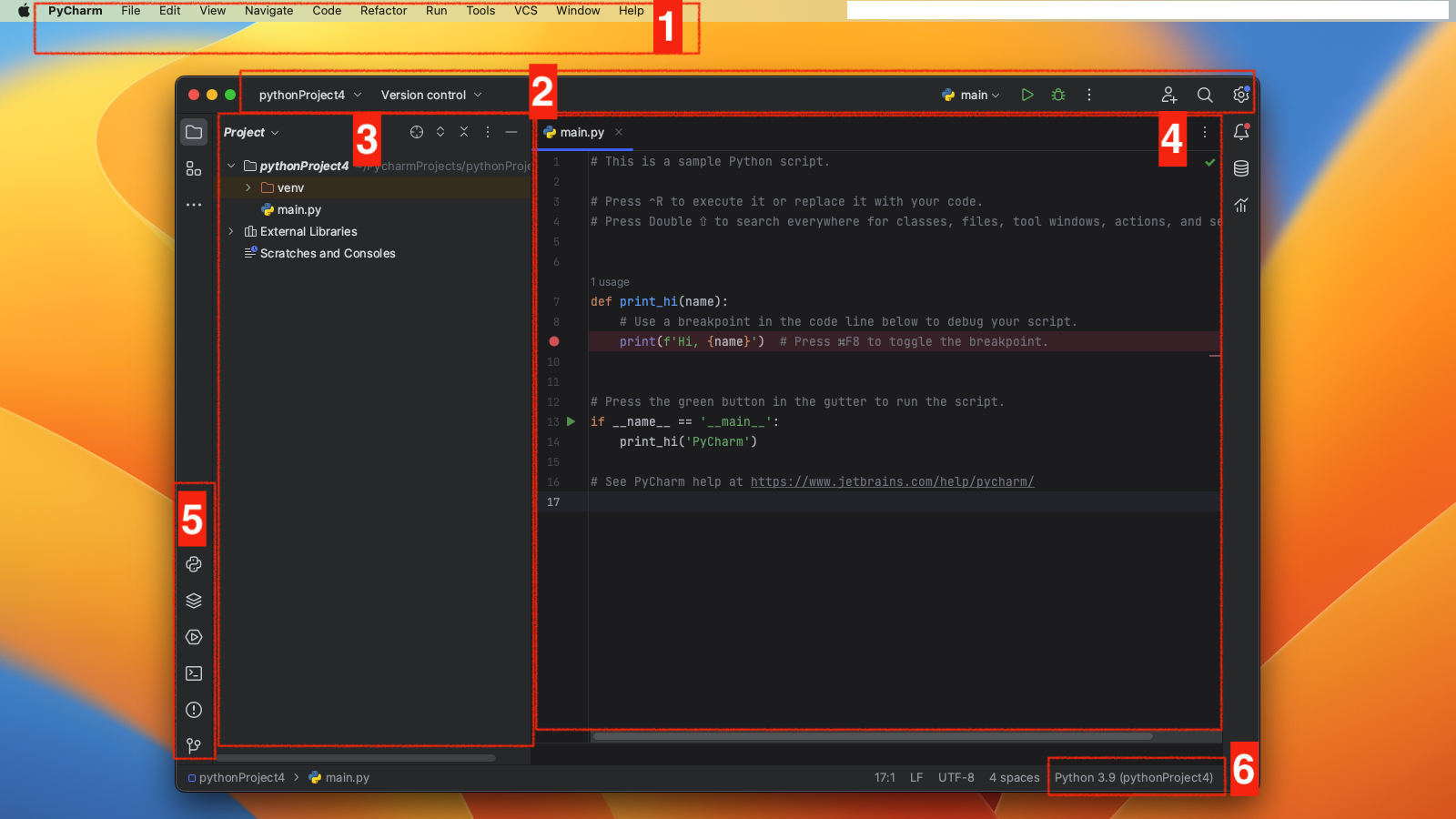The width and height of the screenshot is (1456, 819).
Task: Collapse all items in Project tree
Action: [x=464, y=132]
